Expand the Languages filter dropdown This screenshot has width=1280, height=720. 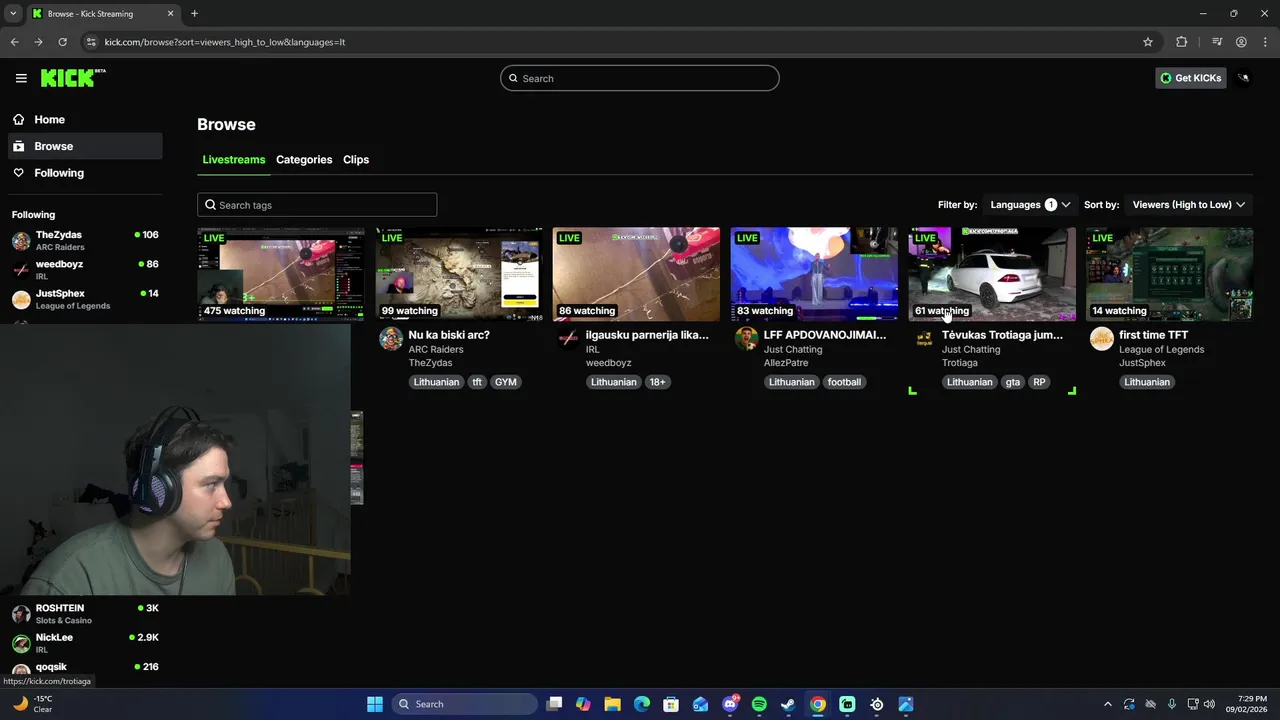[1030, 204]
